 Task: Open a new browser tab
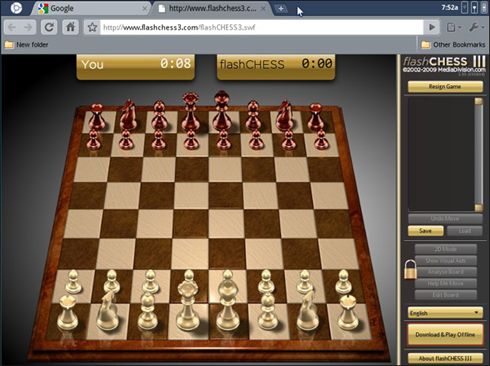pyautogui.click(x=281, y=9)
